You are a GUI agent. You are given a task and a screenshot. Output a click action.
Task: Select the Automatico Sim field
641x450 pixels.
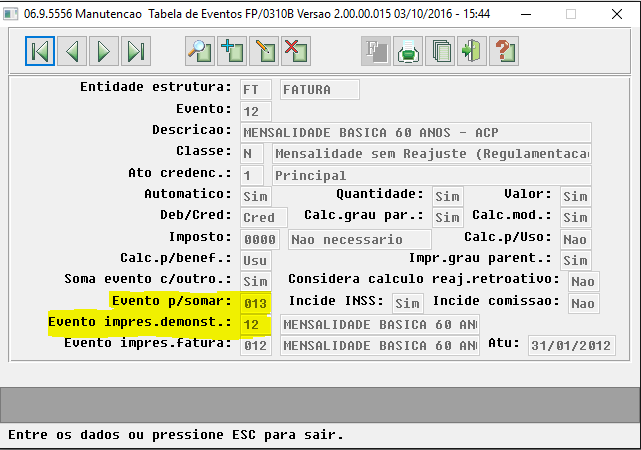(x=256, y=197)
